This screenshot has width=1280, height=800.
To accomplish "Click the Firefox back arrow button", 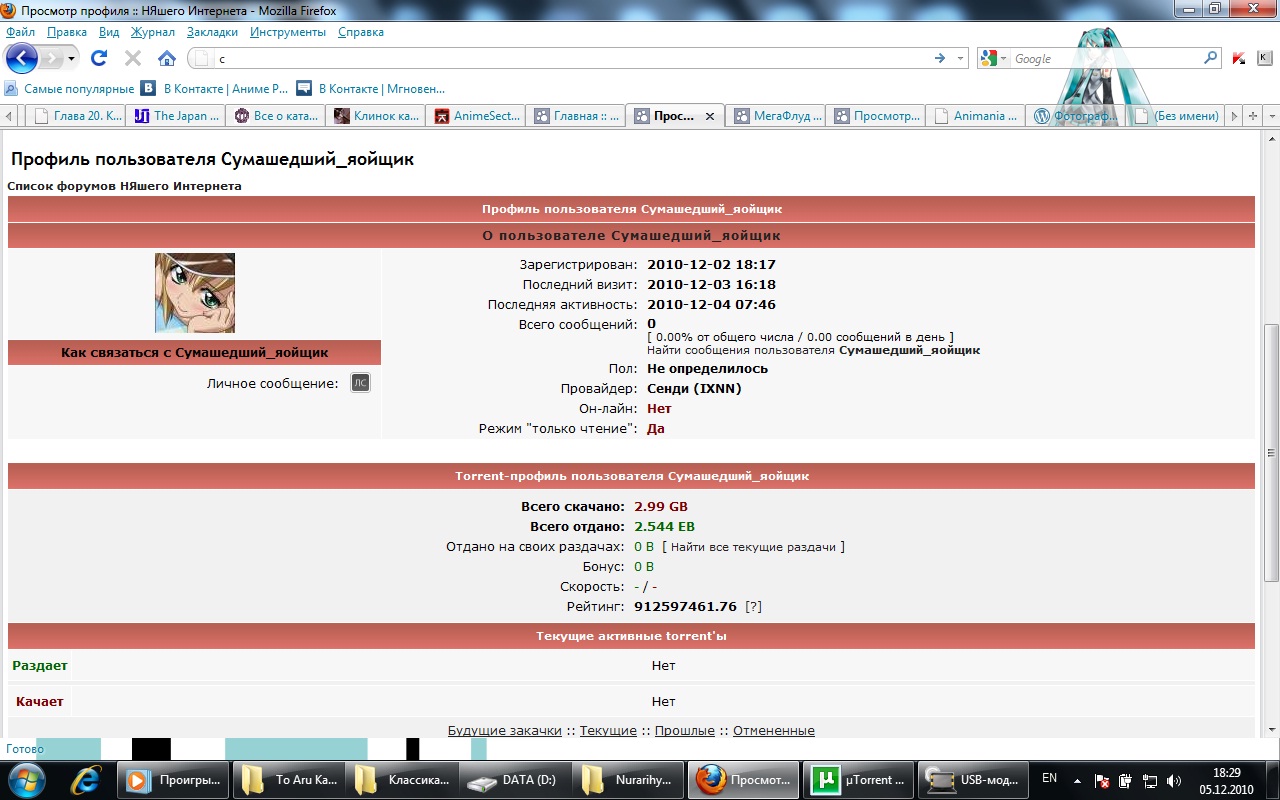I will pyautogui.click(x=22, y=58).
